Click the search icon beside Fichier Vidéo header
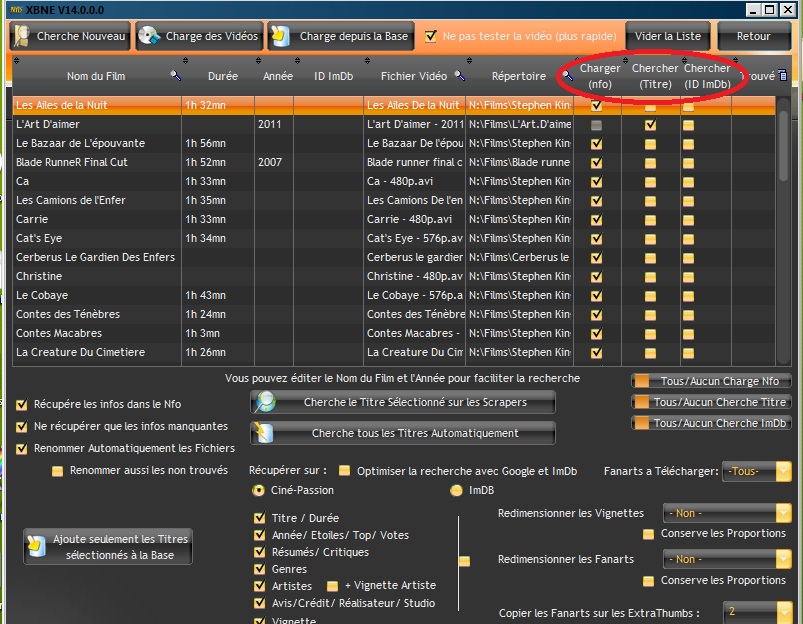 (x=460, y=76)
